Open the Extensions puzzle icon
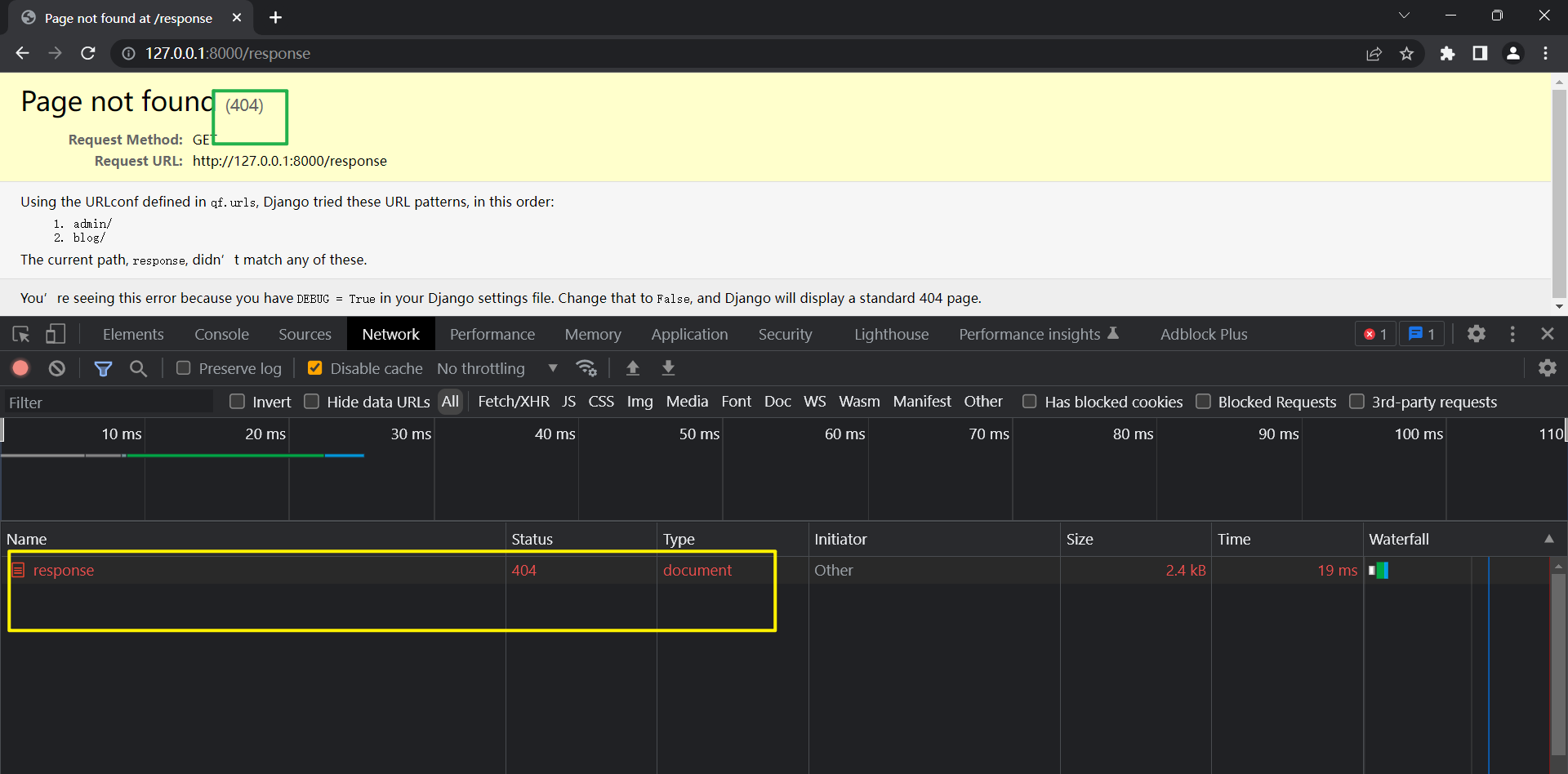 [1447, 53]
